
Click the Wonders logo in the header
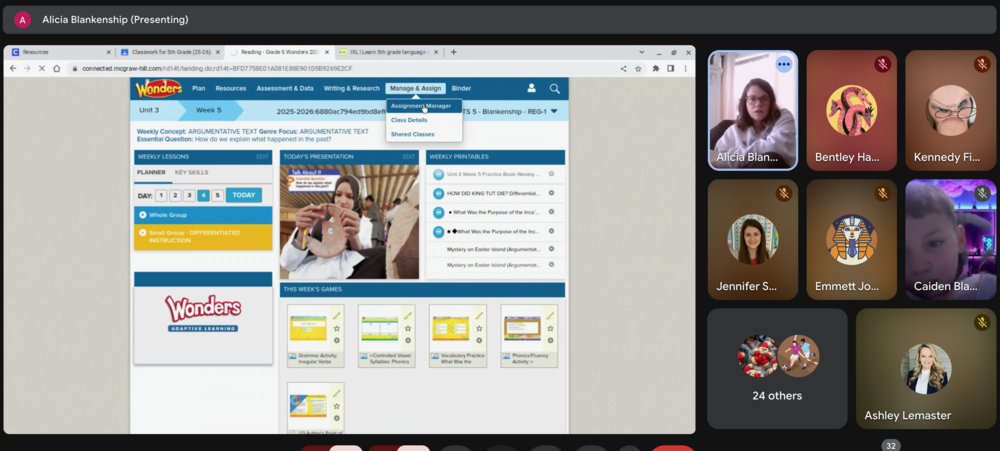pos(159,89)
